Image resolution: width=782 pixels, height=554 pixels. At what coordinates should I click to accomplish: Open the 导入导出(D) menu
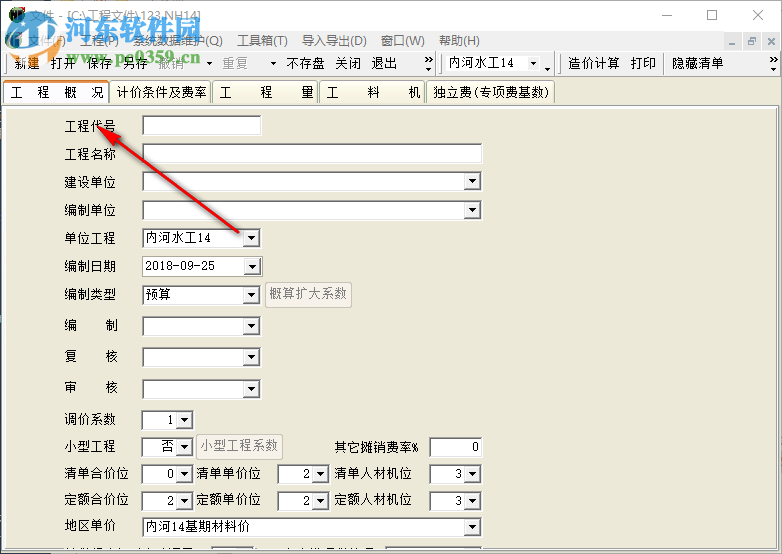[334, 40]
